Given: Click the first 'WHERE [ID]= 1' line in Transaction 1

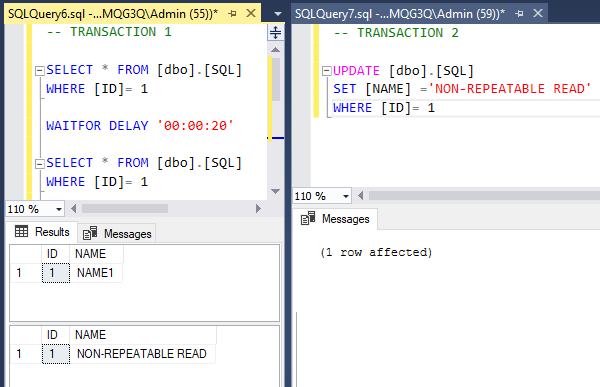Looking at the screenshot, I should pos(97,89).
